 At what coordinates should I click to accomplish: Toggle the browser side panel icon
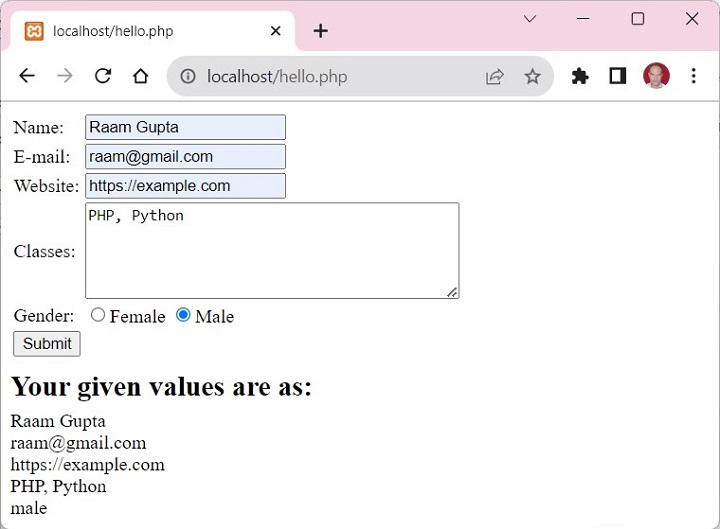pyautogui.click(x=618, y=76)
